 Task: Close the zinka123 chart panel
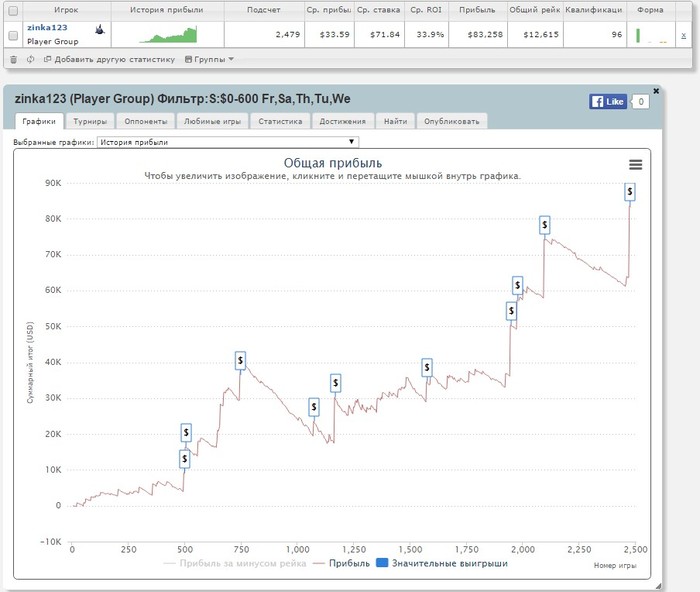point(656,91)
